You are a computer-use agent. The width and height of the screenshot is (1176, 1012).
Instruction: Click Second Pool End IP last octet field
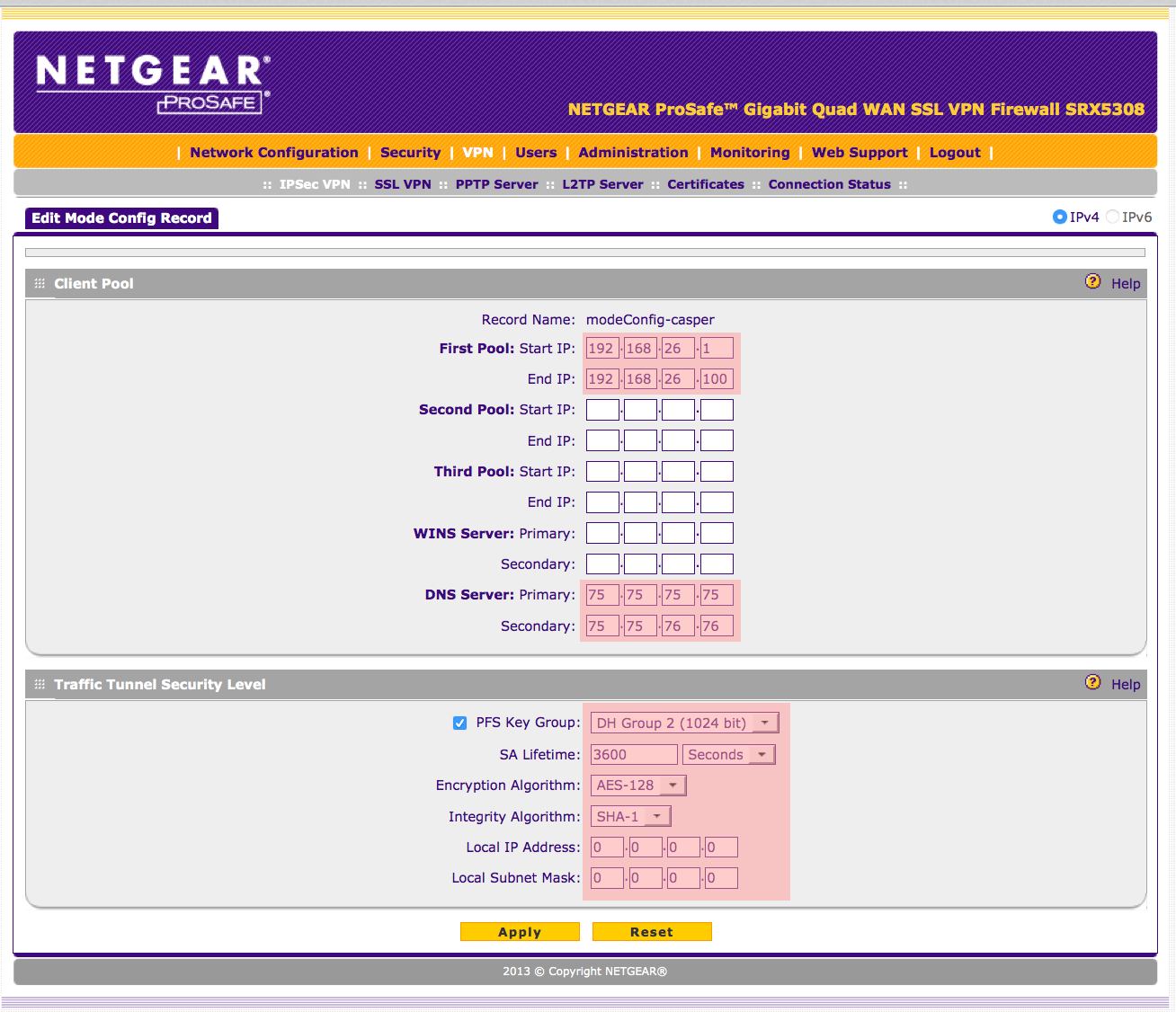coord(717,440)
